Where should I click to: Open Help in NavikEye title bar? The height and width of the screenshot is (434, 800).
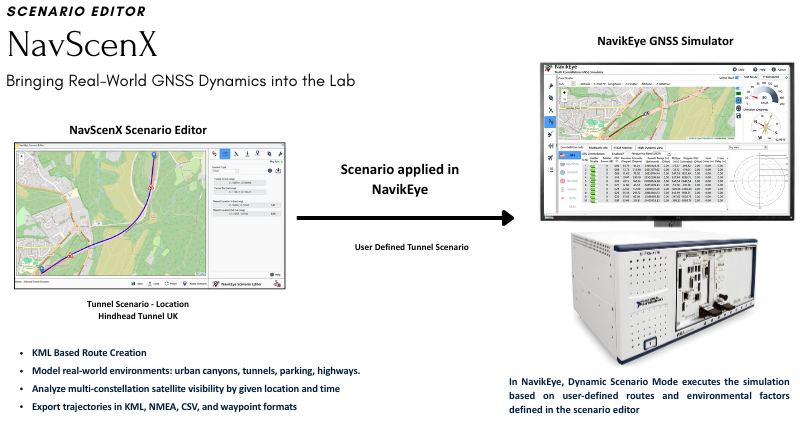[760, 69]
